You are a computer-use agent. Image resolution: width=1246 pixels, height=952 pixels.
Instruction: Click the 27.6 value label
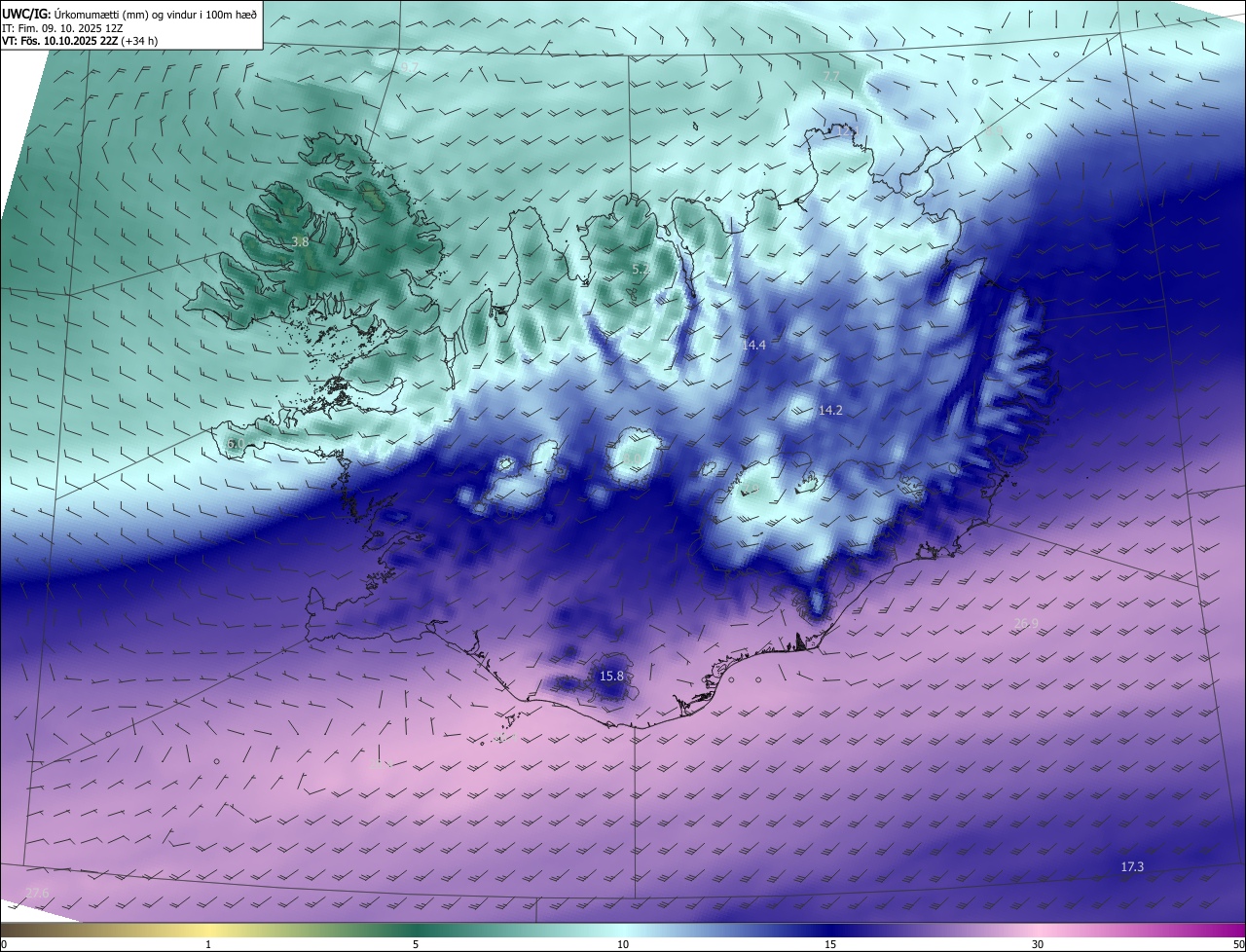coord(37,894)
